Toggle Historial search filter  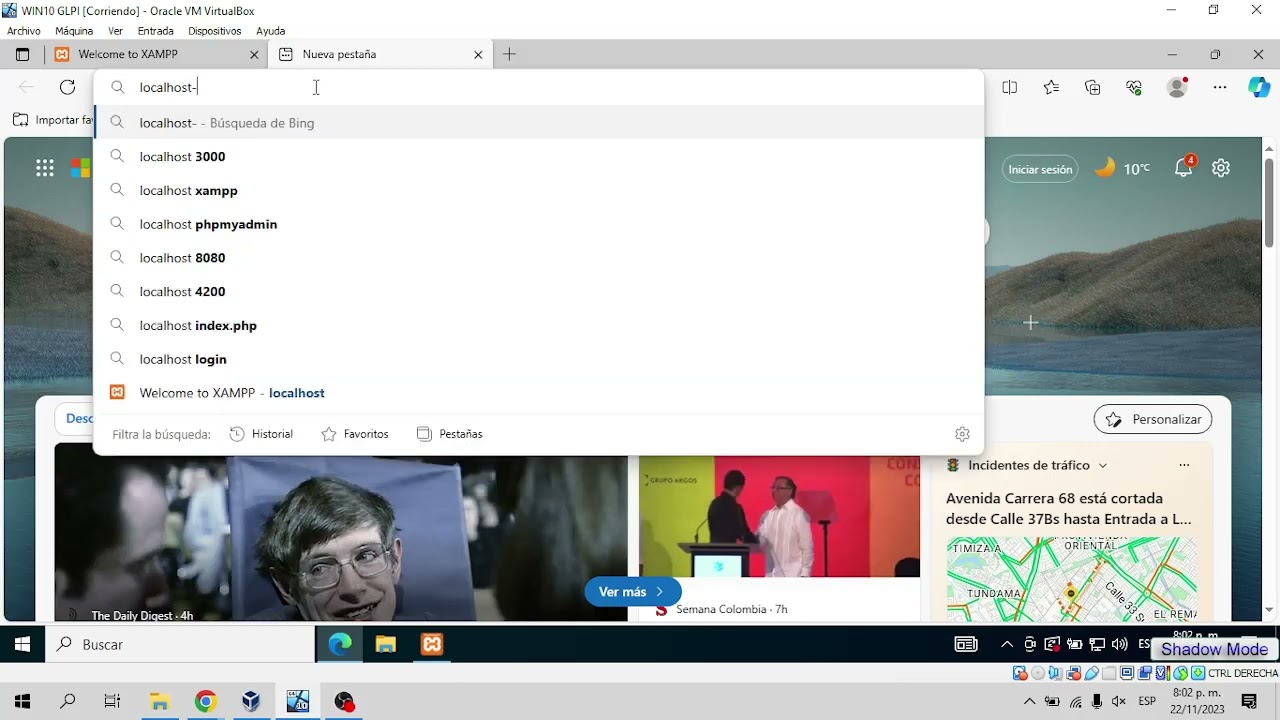(x=261, y=434)
